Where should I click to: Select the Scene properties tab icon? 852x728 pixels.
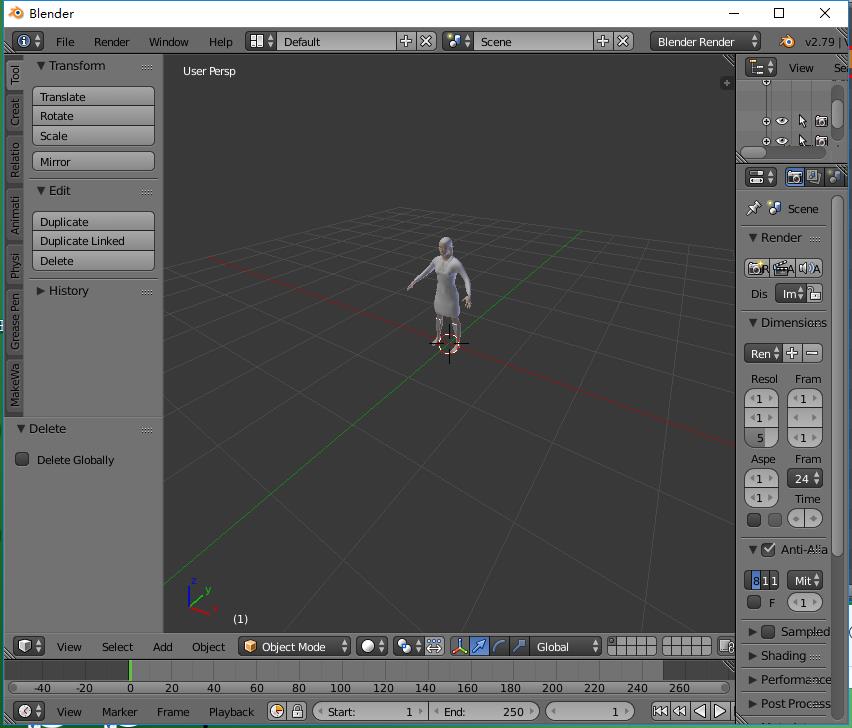pyautogui.click(x=834, y=177)
